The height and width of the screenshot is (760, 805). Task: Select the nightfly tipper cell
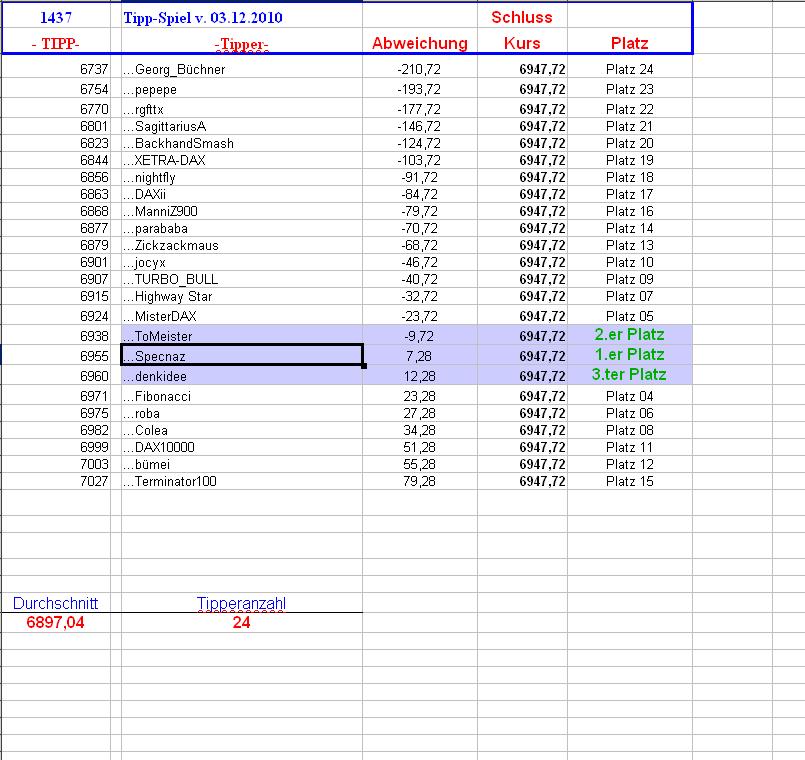point(242,177)
